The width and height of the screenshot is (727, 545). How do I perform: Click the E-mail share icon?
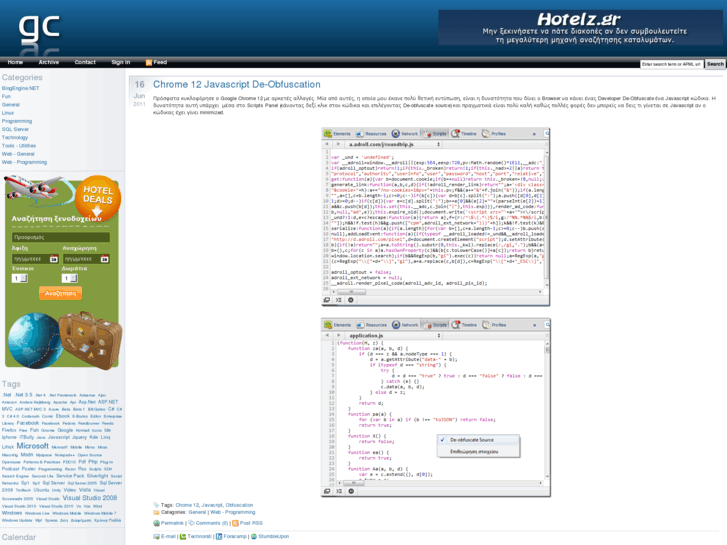(x=156, y=537)
